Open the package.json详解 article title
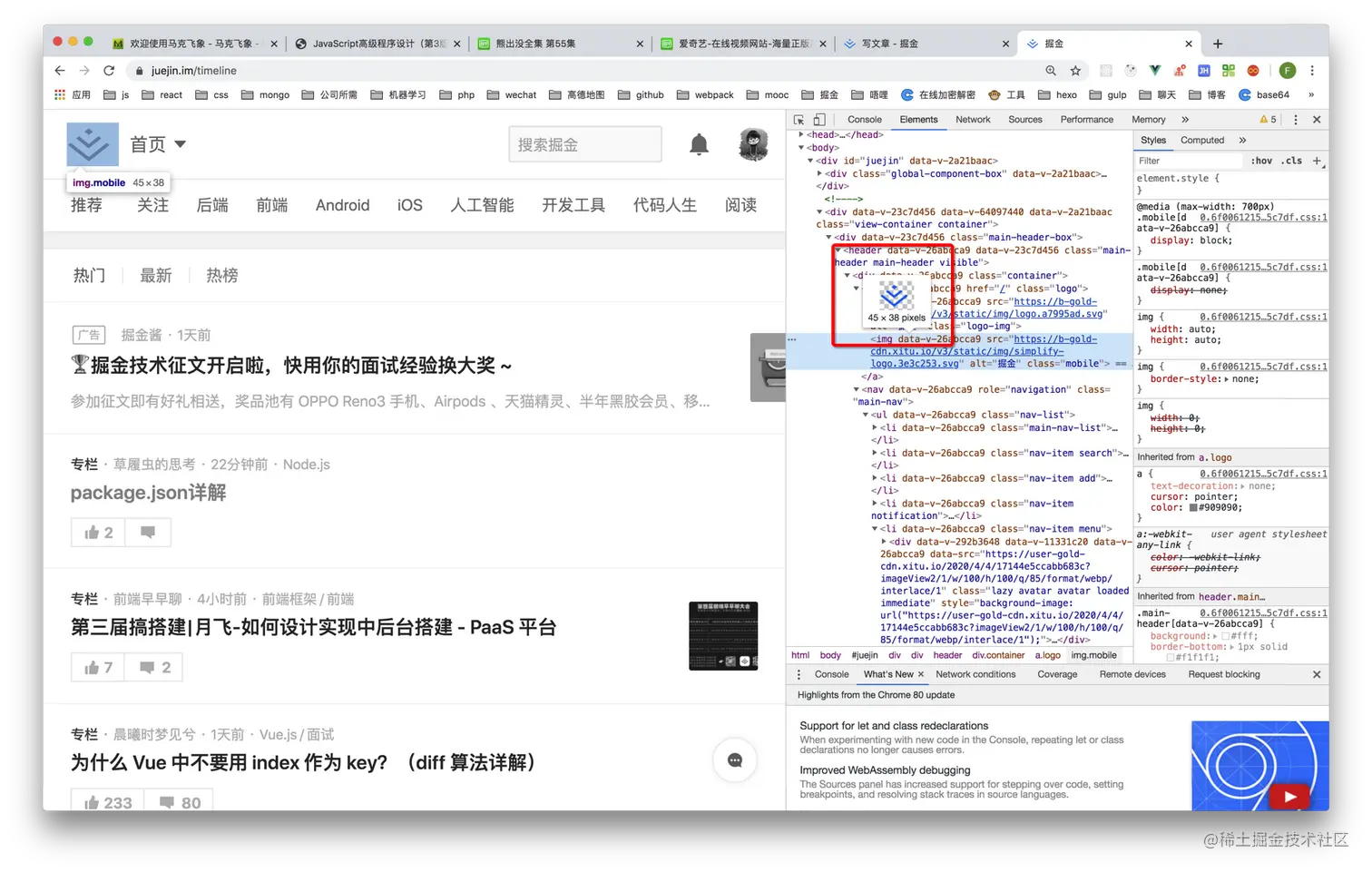The height and width of the screenshot is (872, 1372). pyautogui.click(x=149, y=493)
